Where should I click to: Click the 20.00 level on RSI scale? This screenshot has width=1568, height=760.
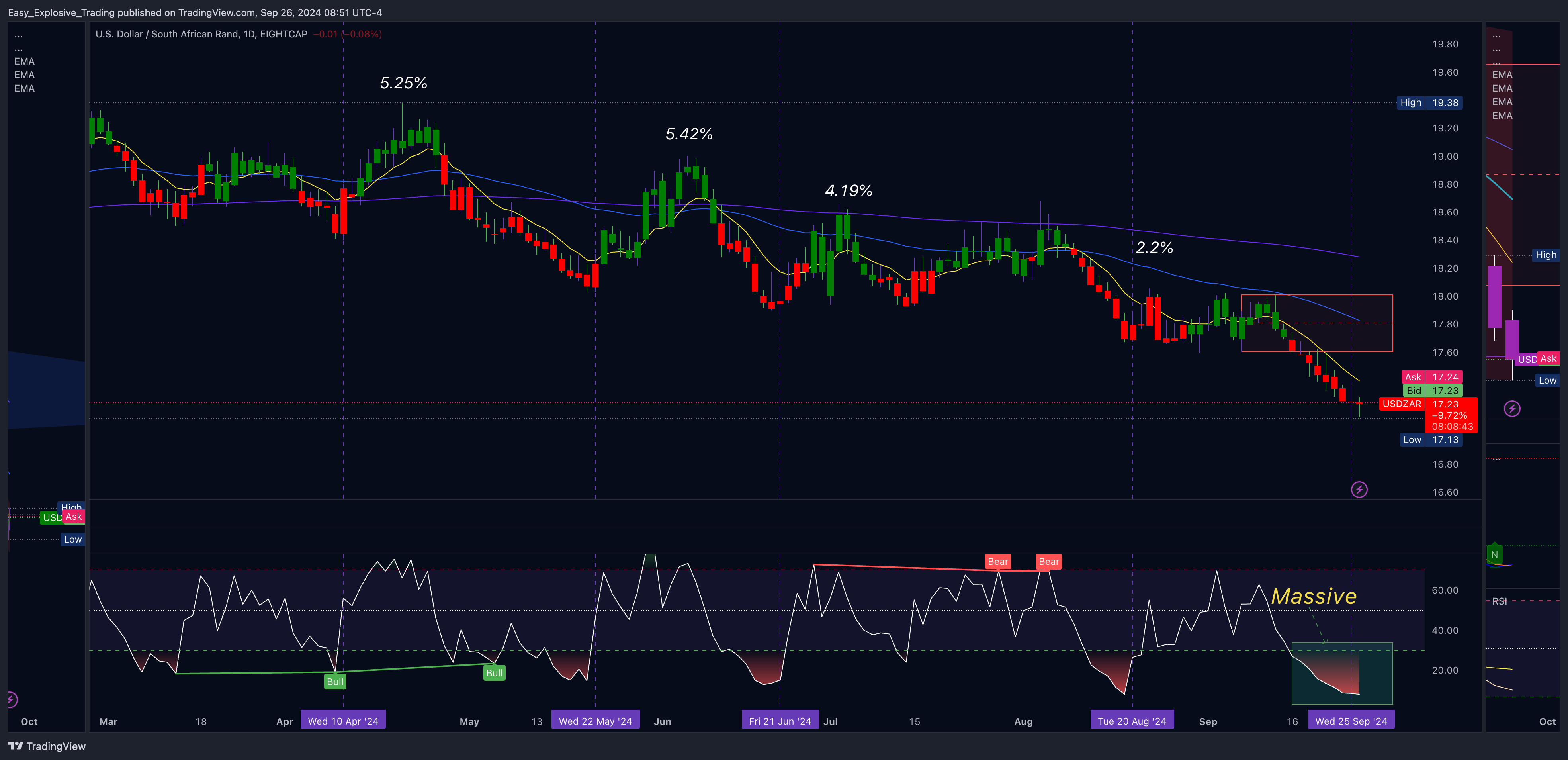1445,670
